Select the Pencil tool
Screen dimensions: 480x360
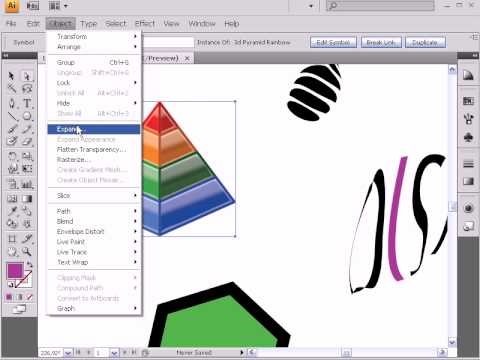(27, 129)
